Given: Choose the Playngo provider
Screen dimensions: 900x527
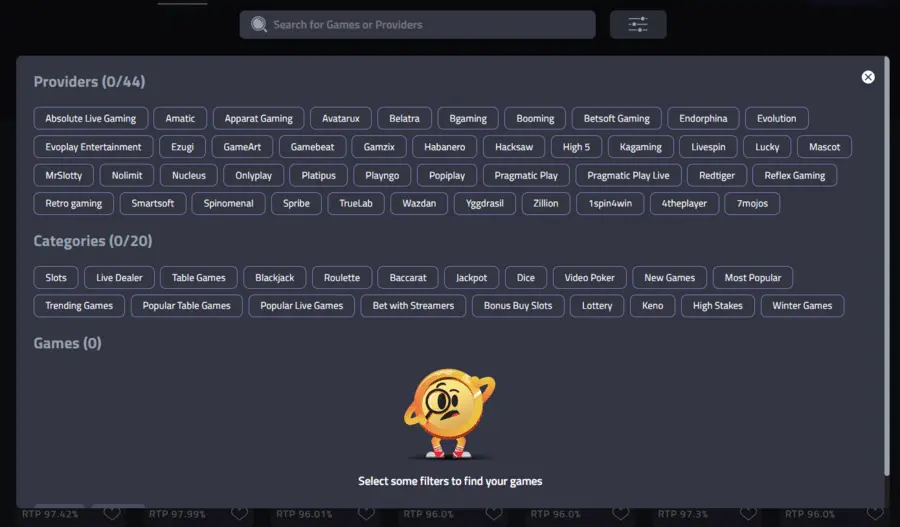Looking at the screenshot, I should pos(382,175).
